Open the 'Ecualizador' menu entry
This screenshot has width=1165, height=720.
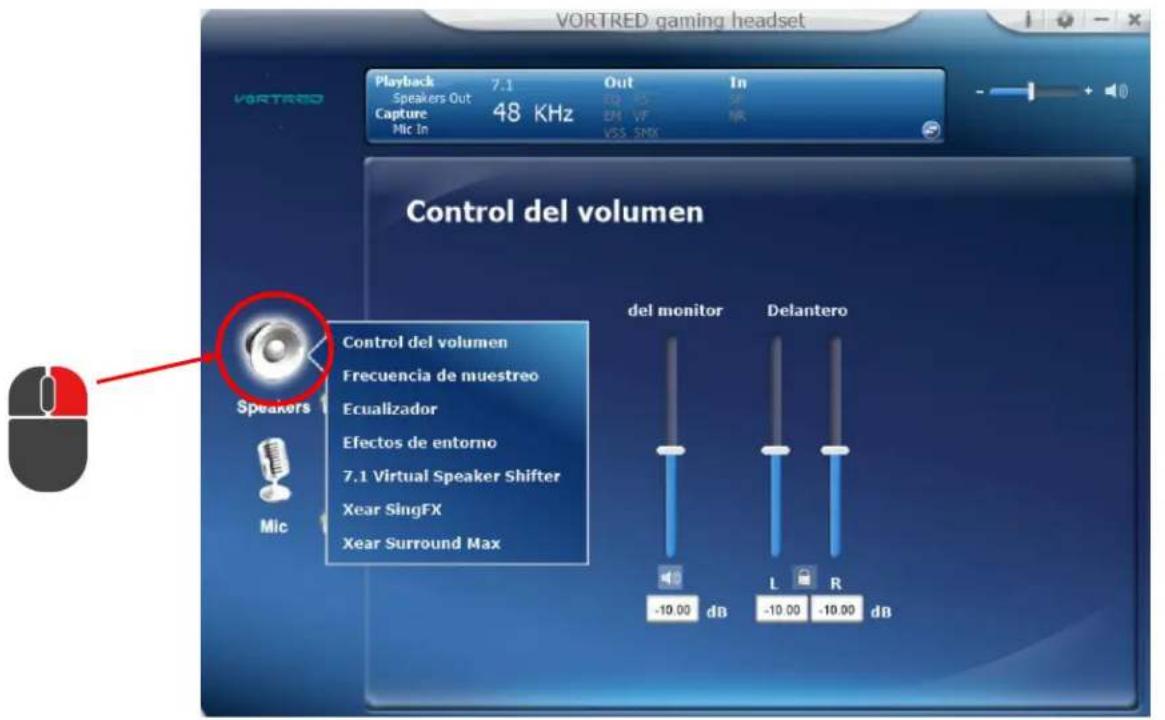pos(389,409)
